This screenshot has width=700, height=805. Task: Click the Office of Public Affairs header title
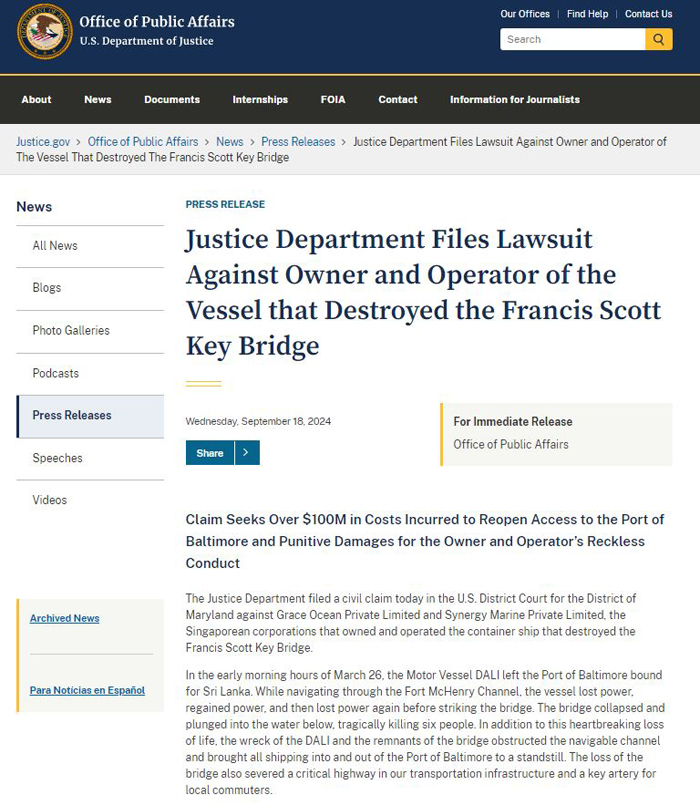[x=157, y=22]
